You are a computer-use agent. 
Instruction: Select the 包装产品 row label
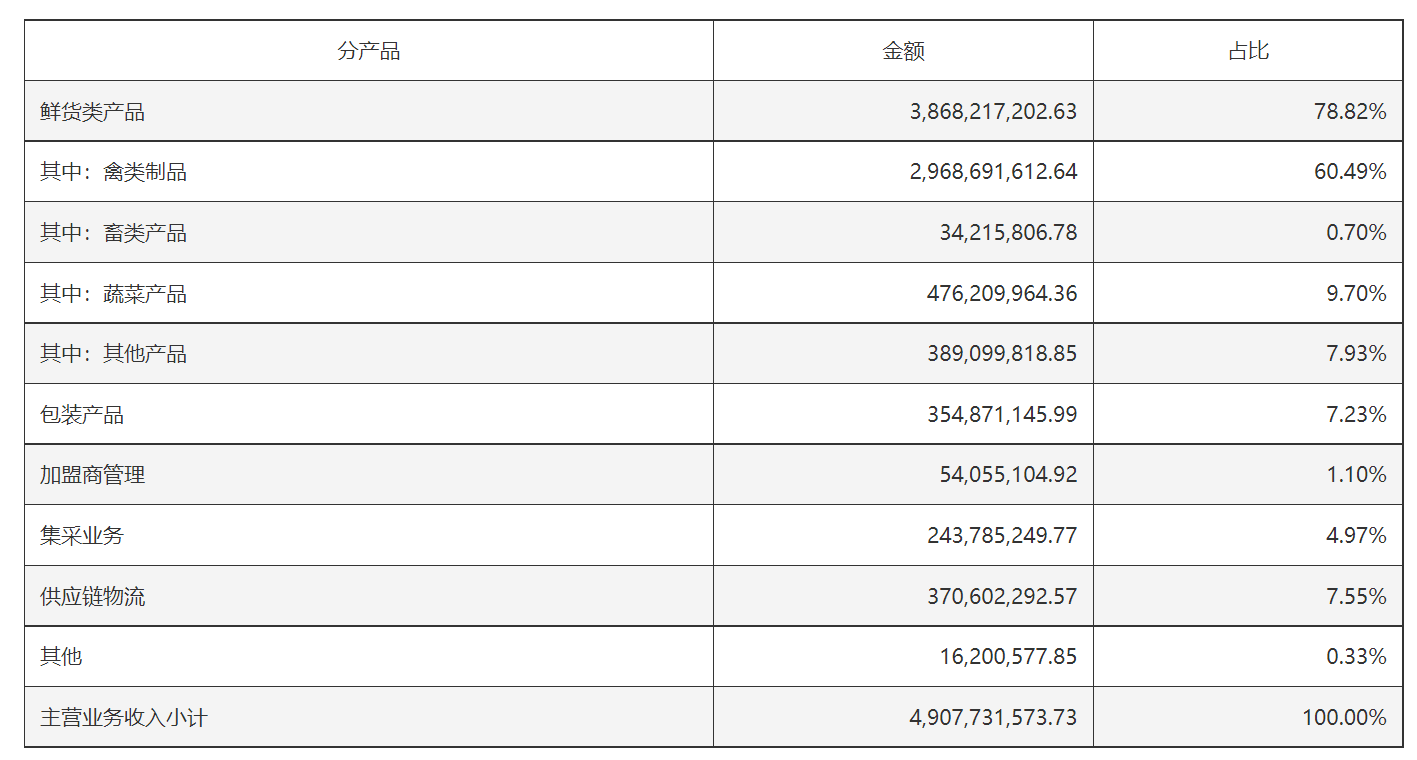[x=369, y=414]
